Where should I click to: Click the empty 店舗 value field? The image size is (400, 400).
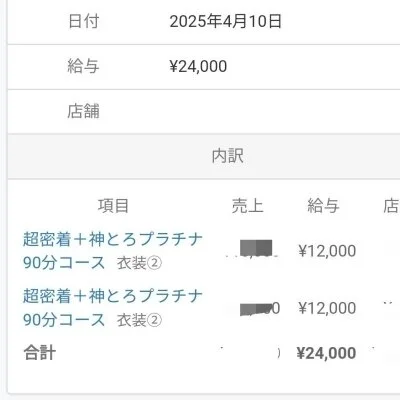[283, 111]
